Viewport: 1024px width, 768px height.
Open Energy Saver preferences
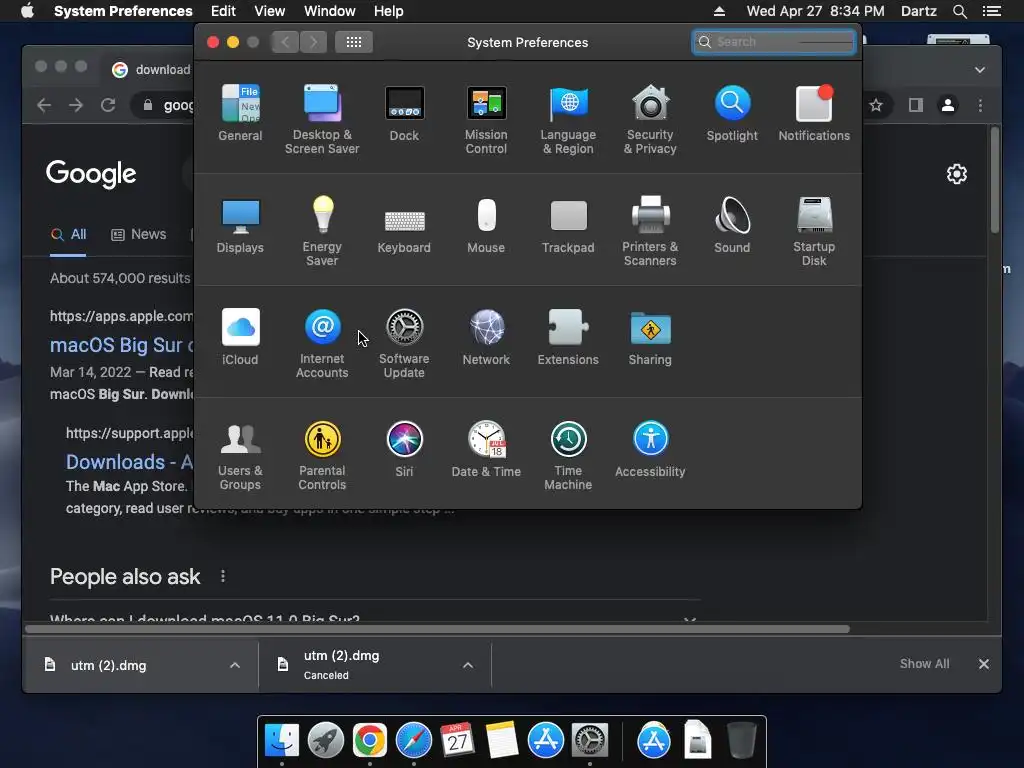click(x=322, y=231)
